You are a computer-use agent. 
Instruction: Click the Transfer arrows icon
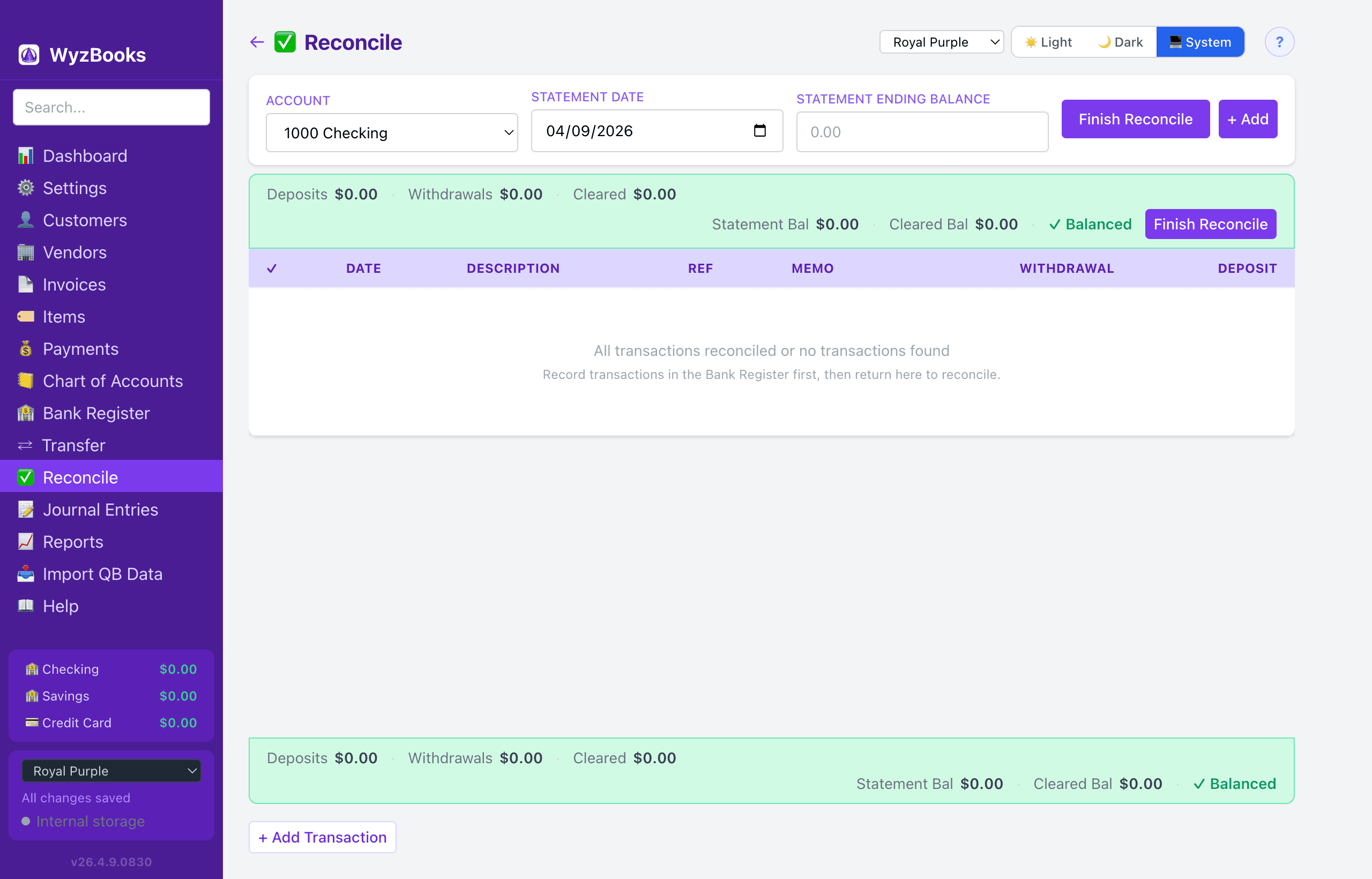(25, 445)
